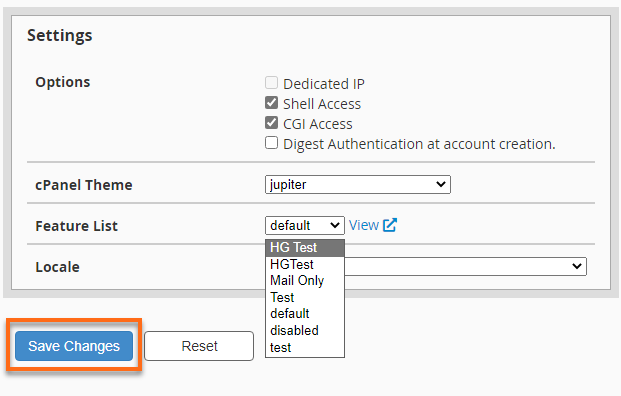Select Mail Only feature list option
The width and height of the screenshot is (621, 396).
305,280
